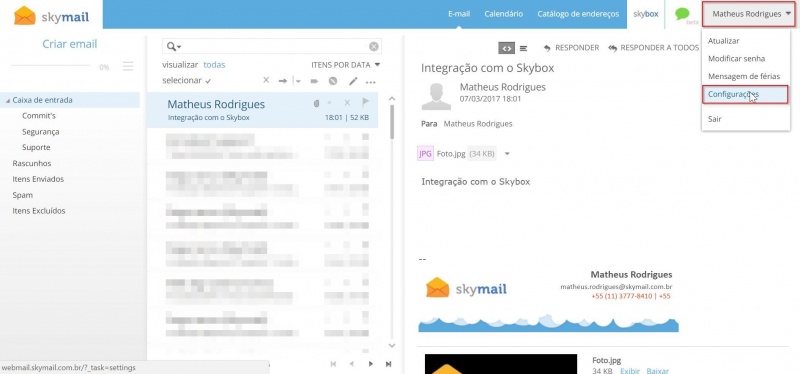The height and width of the screenshot is (374, 800).
Task: Open the Catálogo de endereços tab
Action: pyautogui.click(x=578, y=14)
